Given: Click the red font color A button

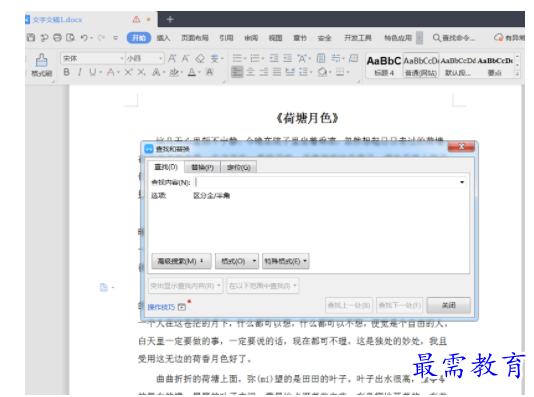Looking at the screenshot, I should pos(110,72).
